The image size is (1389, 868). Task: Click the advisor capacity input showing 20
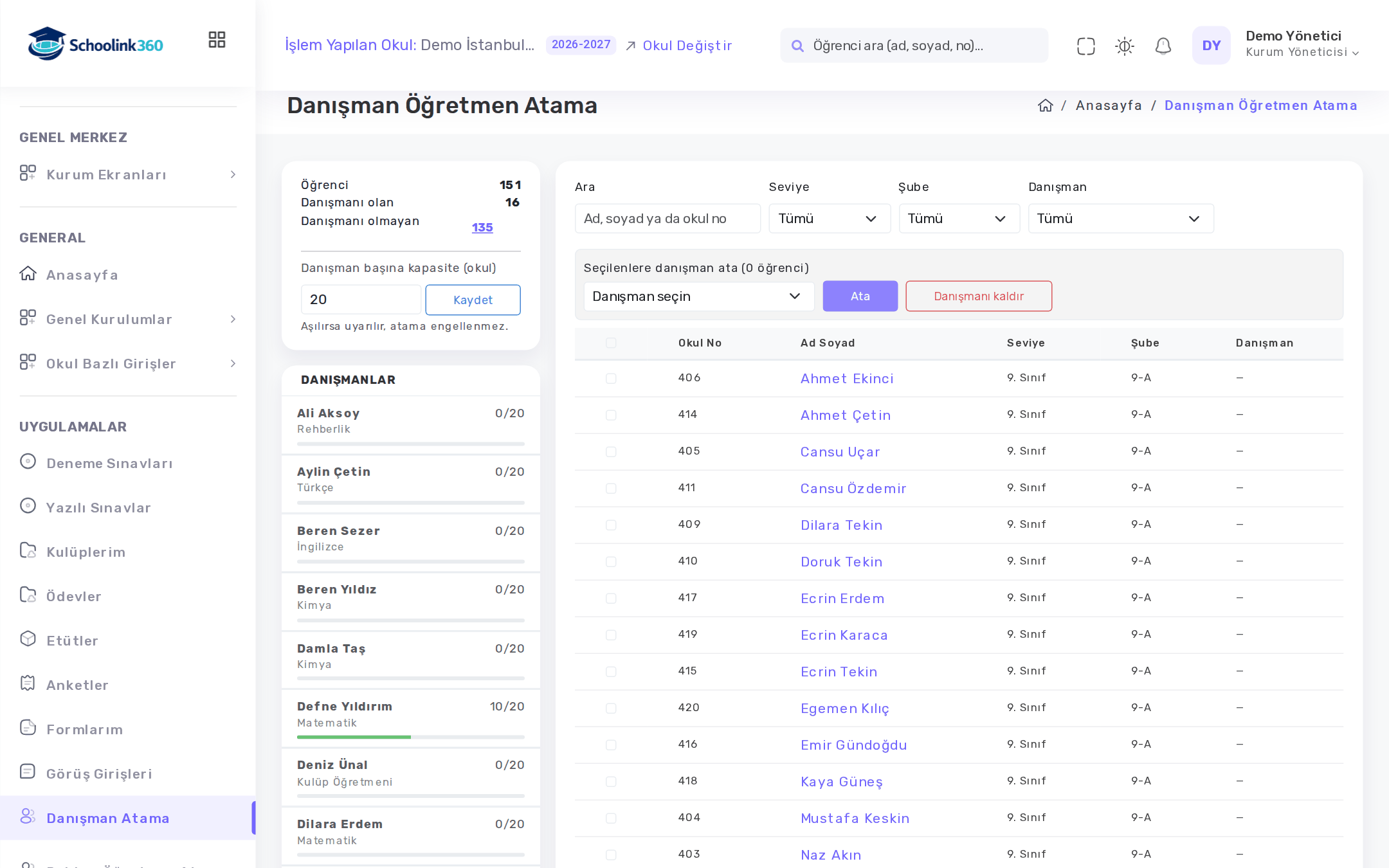click(x=361, y=300)
